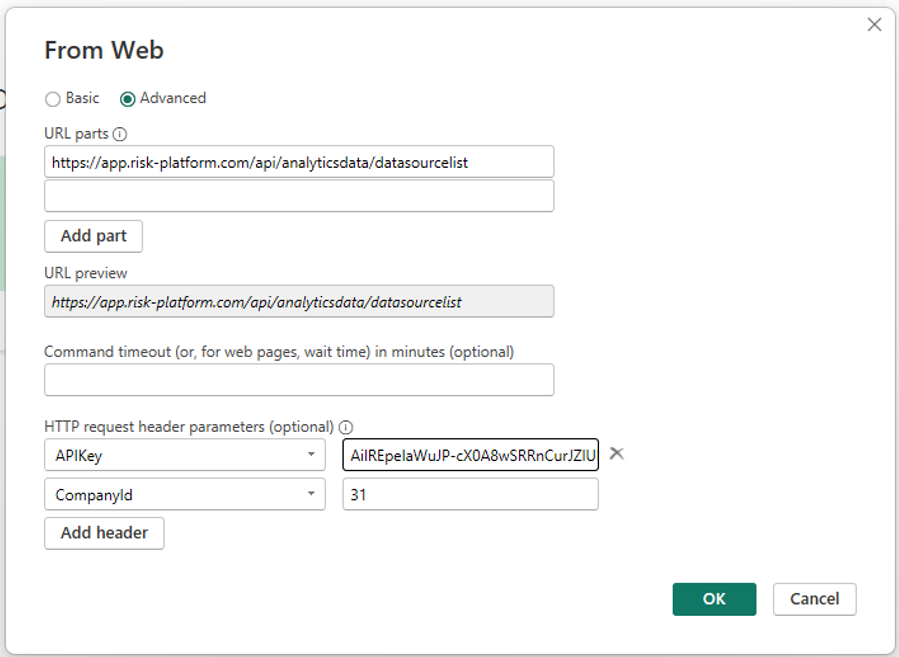Click the Add part button

(93, 236)
